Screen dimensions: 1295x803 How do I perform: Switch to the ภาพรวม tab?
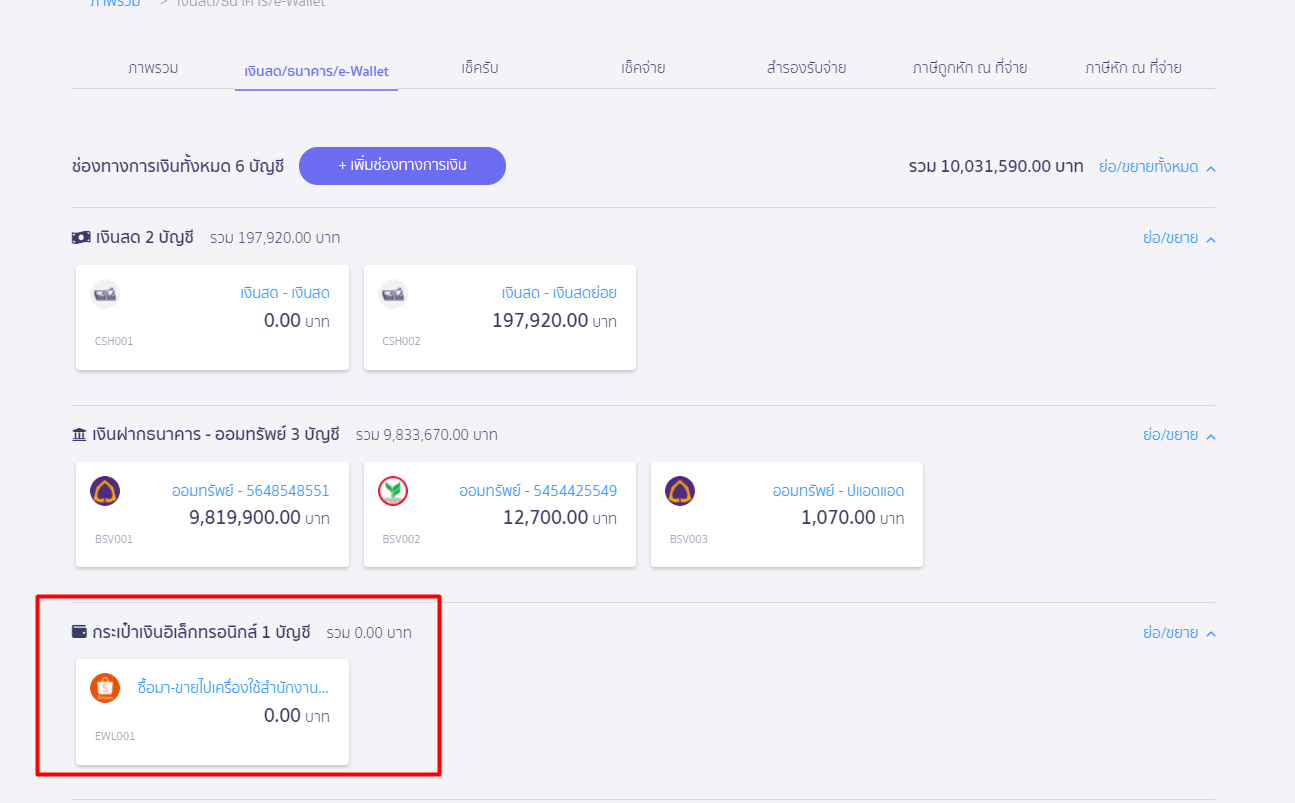pos(153,68)
